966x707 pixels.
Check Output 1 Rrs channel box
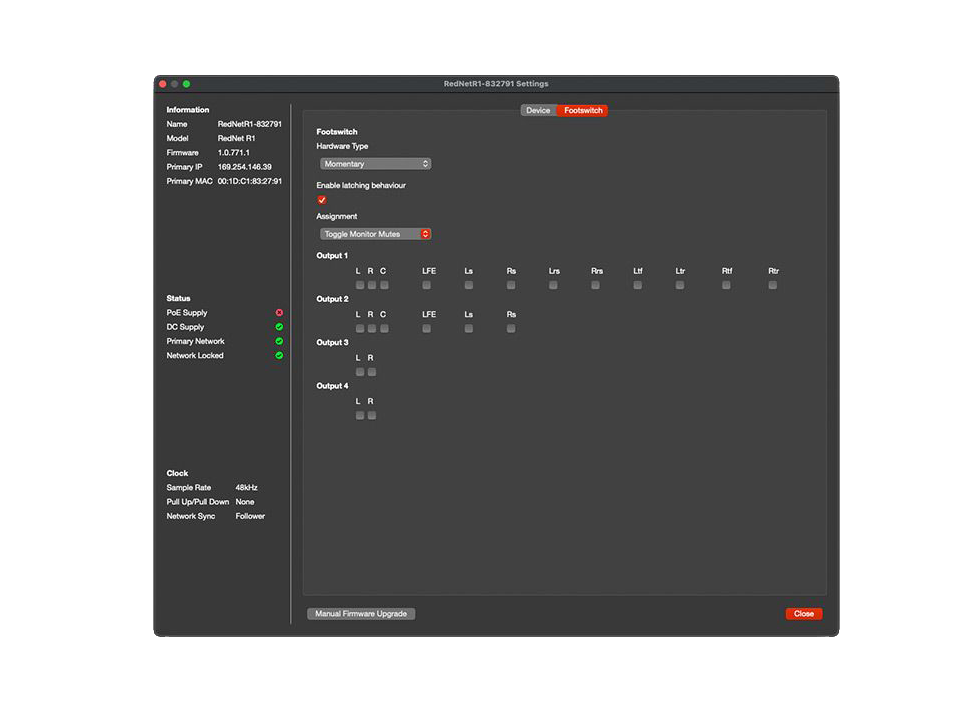click(x=595, y=285)
